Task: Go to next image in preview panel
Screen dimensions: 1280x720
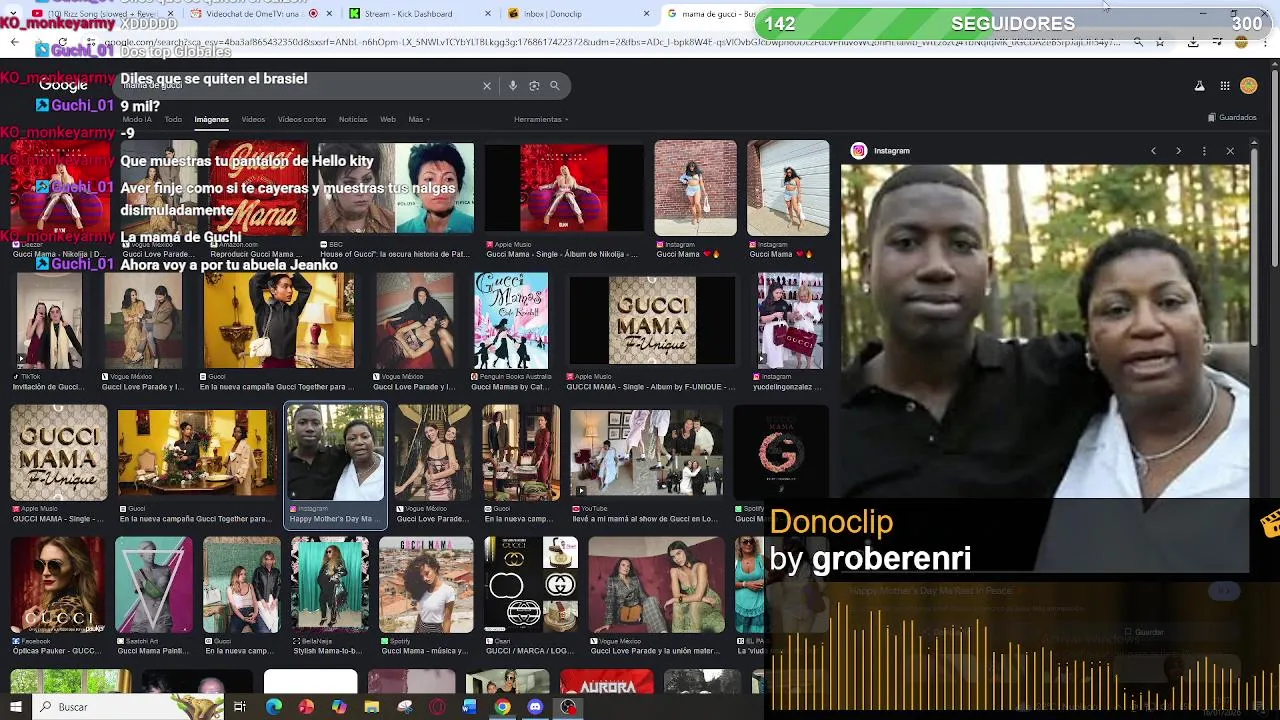Action: tap(1178, 151)
